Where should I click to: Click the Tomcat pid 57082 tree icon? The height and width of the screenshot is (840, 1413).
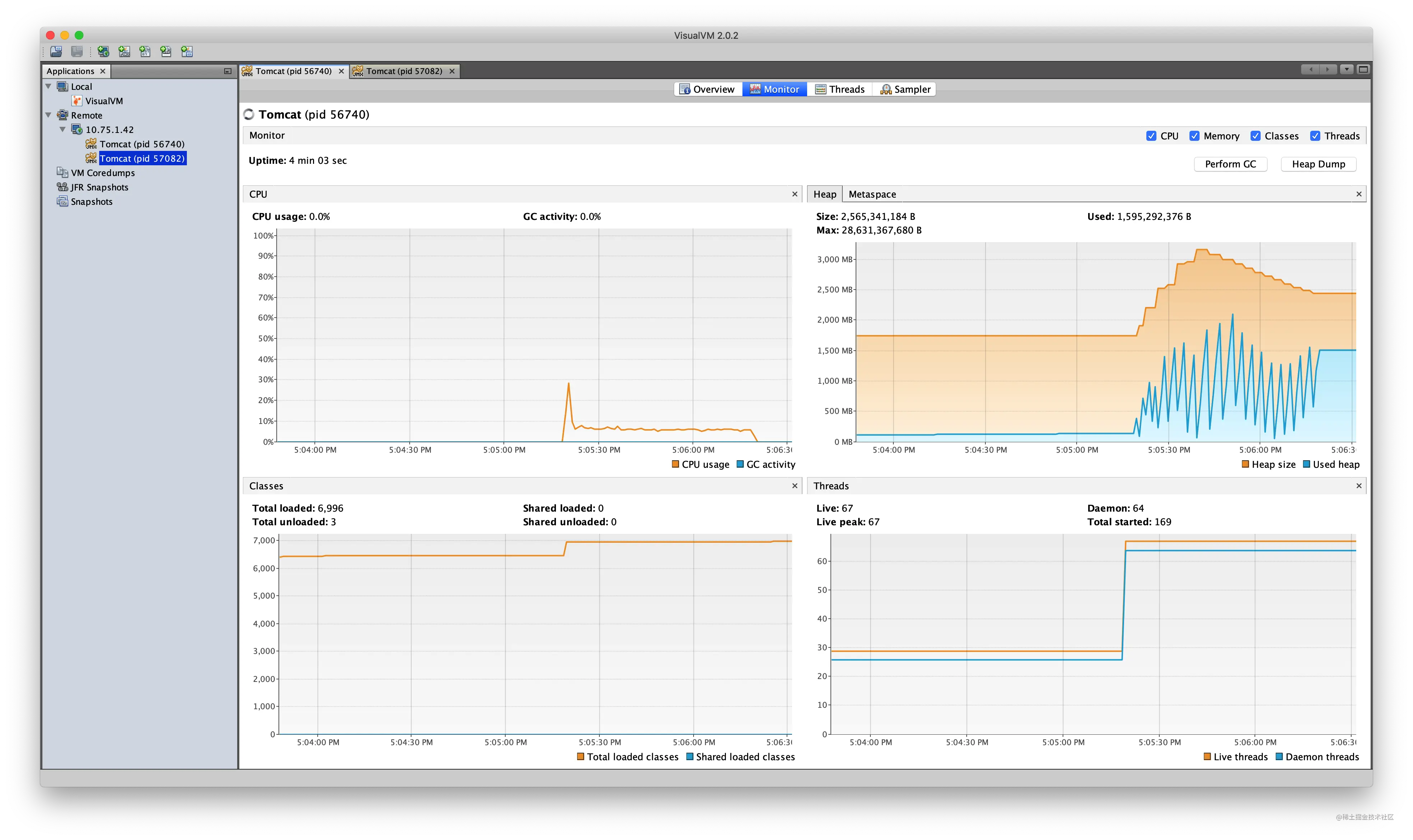click(x=91, y=158)
